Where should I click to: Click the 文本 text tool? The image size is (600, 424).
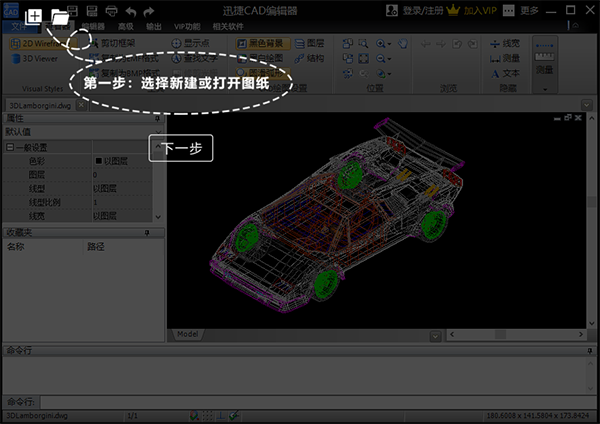click(505, 73)
